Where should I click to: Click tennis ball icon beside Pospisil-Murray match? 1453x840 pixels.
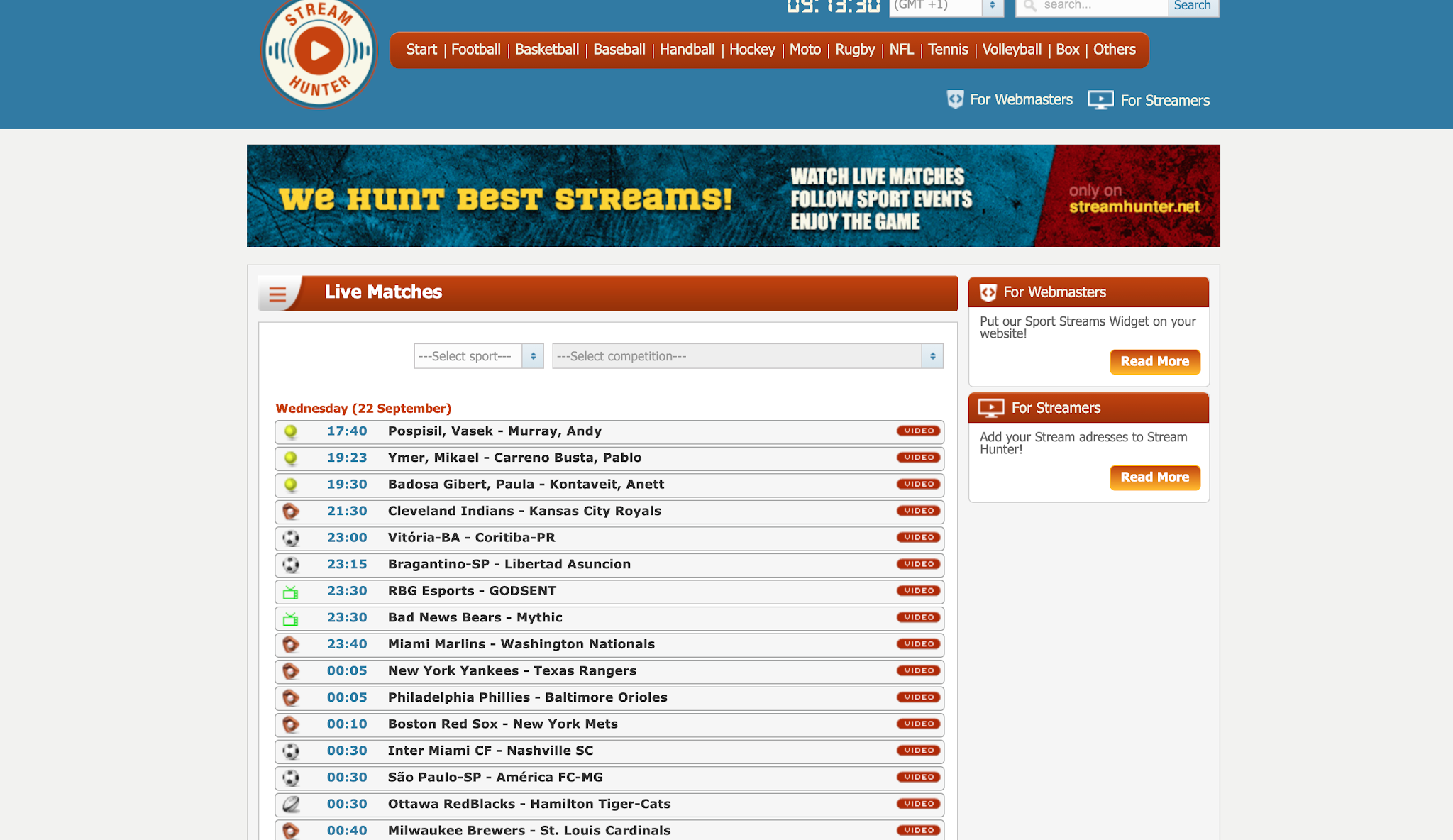click(291, 431)
